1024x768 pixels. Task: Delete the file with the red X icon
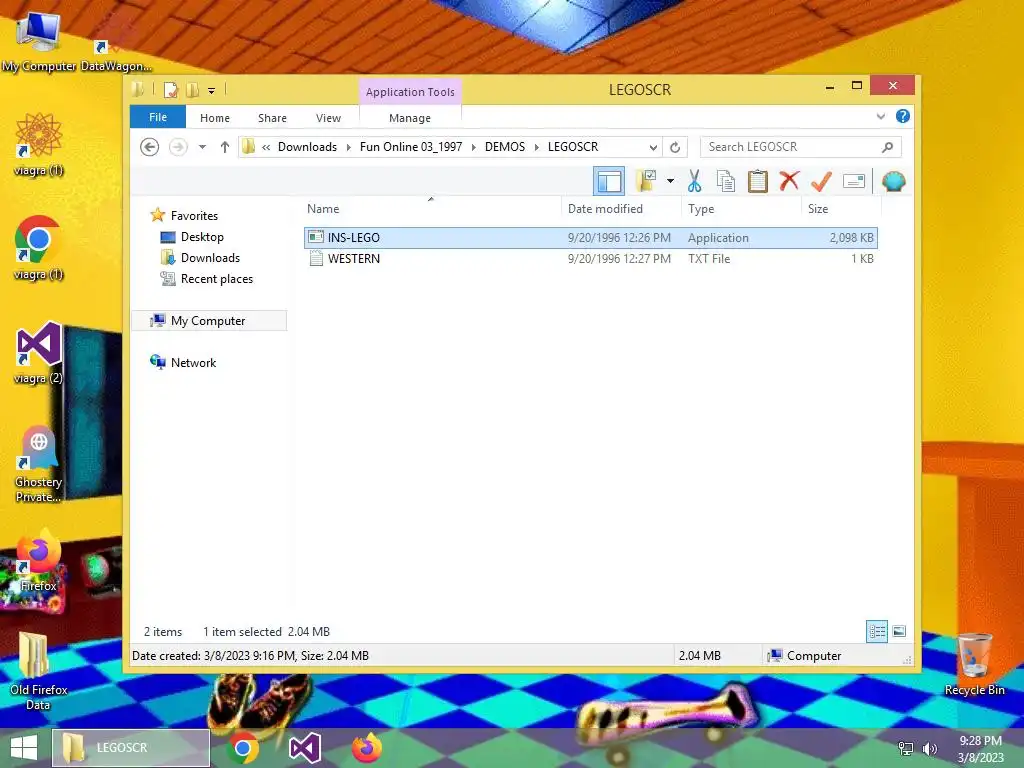point(789,181)
